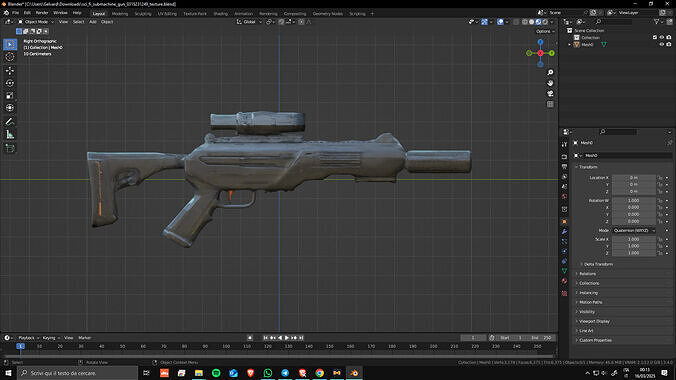The image size is (676, 380).
Task: Toggle Collection exclude checkbox in outliner
Action: [655, 38]
